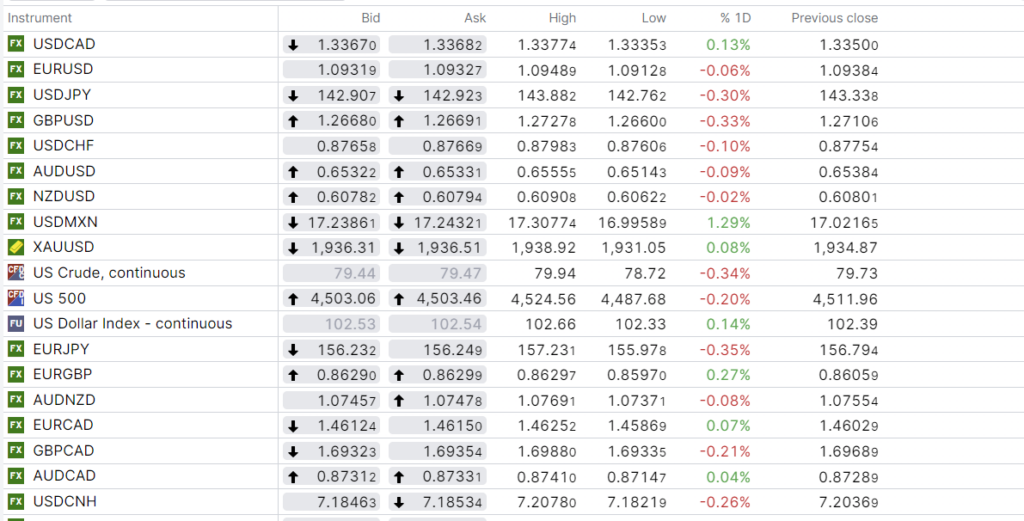
Task: Click the FX icon next to USDCNH
Action: [x=15, y=501]
